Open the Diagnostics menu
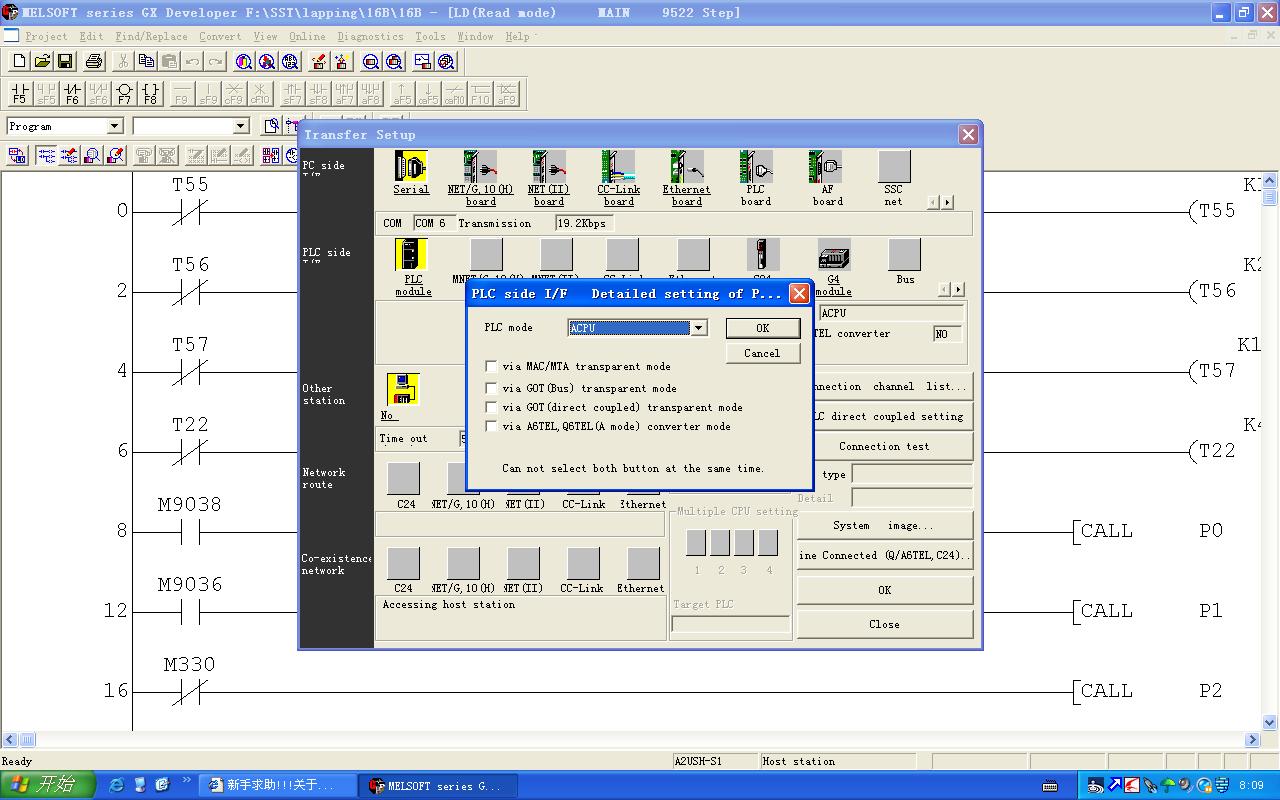Screen dimensions: 1280x800 [370, 36]
